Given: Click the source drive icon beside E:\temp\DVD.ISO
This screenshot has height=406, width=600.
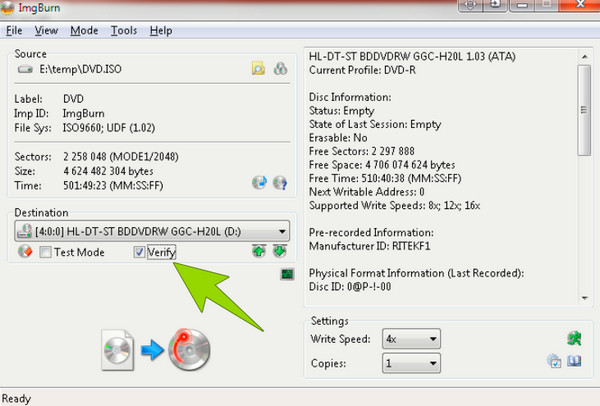Looking at the screenshot, I should 25,69.
